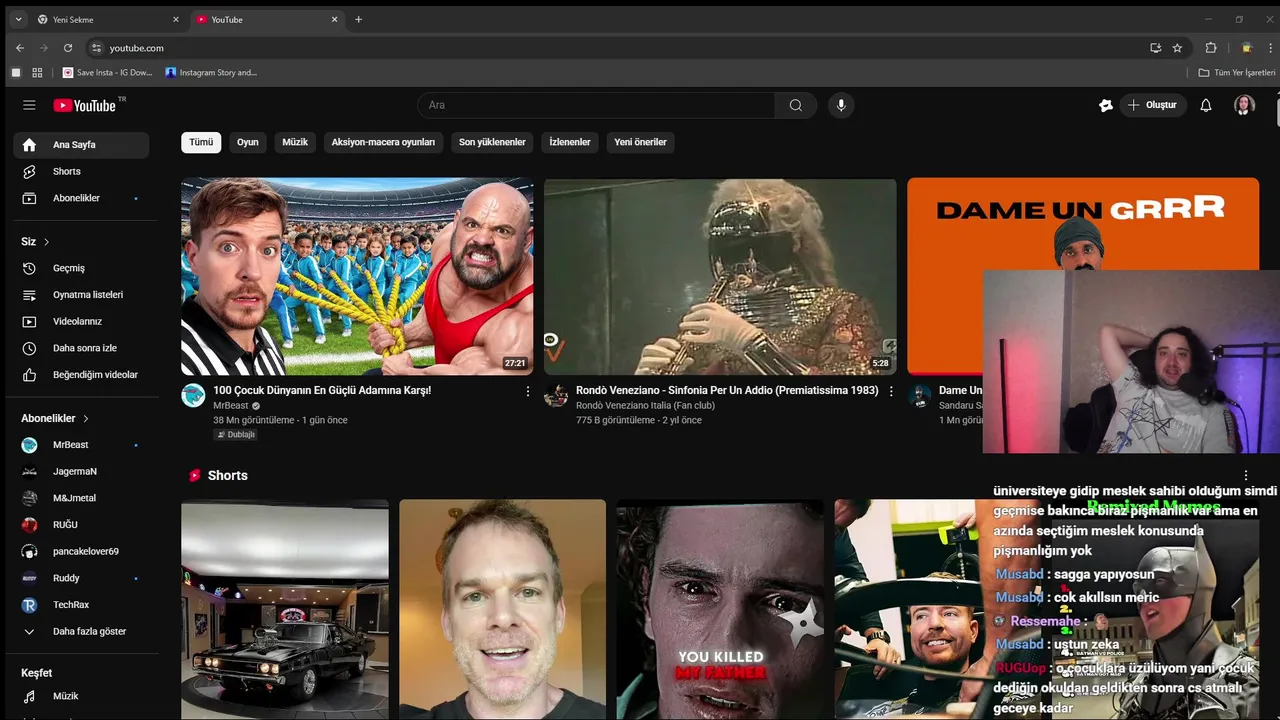The image size is (1280, 720).
Task: Open JagermaN subscription channel
Action: [x=81, y=471]
